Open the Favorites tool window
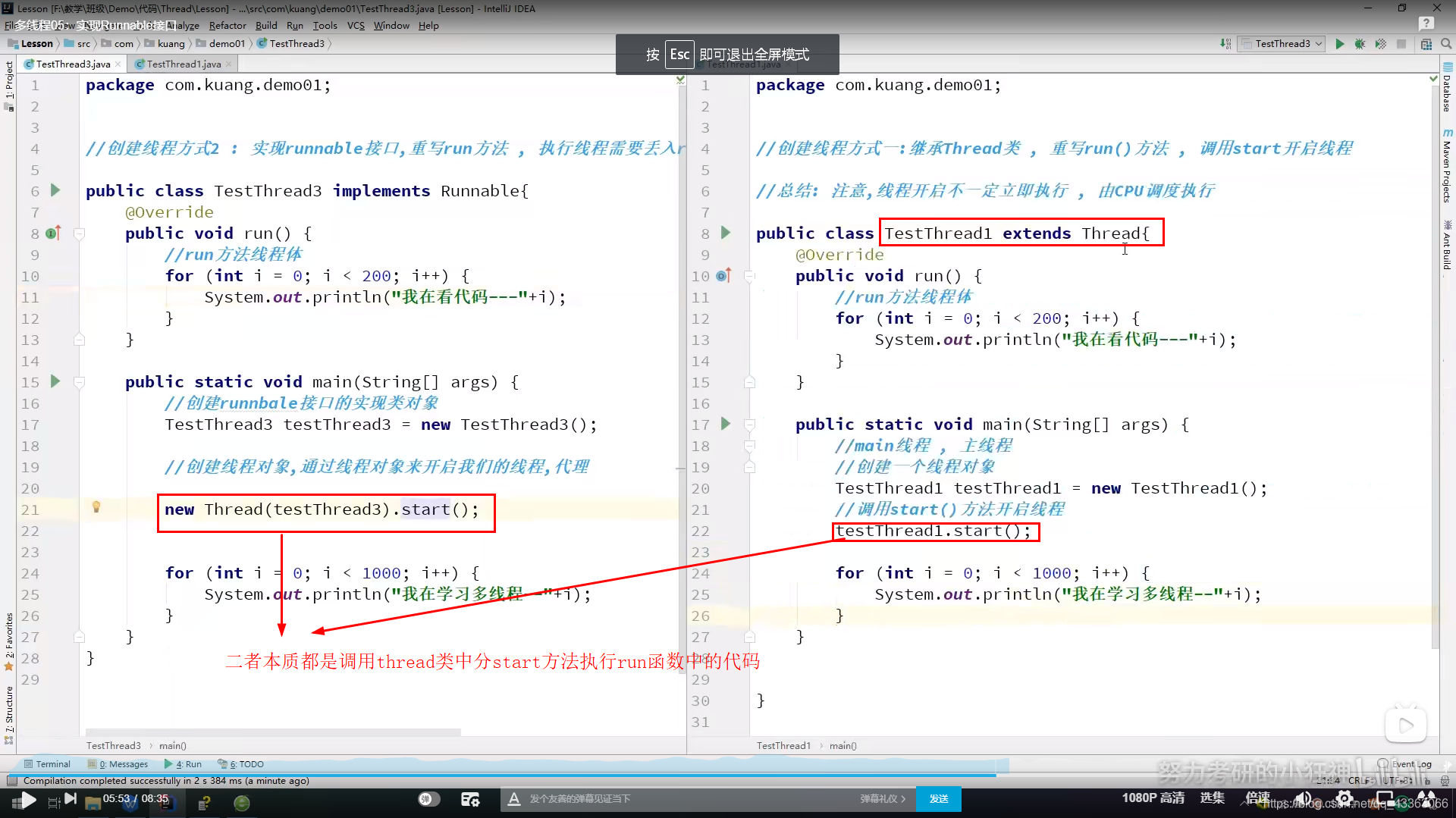Image resolution: width=1456 pixels, height=818 pixels. pos(9,641)
